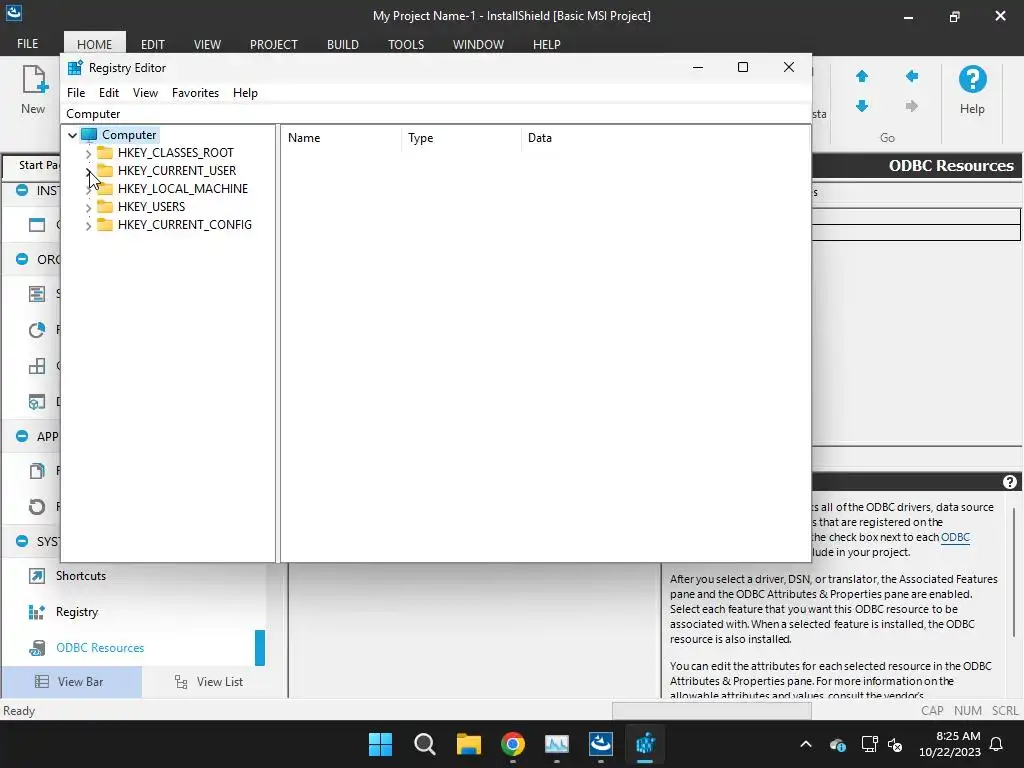Switch to InstallShield VIEW ribbon tab
Image resolution: width=1024 pixels, height=768 pixels.
click(x=207, y=44)
